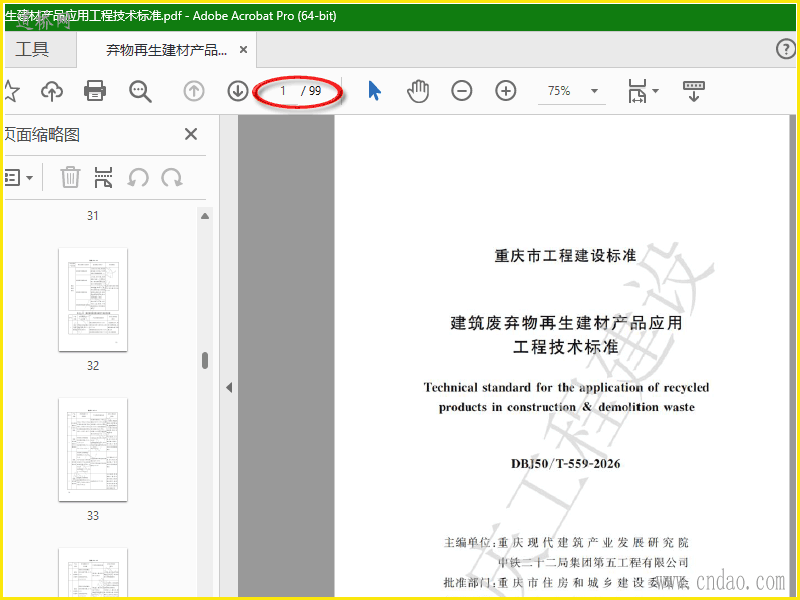The width and height of the screenshot is (800, 600).
Task: Activate the hand pan tool
Action: pos(418,91)
